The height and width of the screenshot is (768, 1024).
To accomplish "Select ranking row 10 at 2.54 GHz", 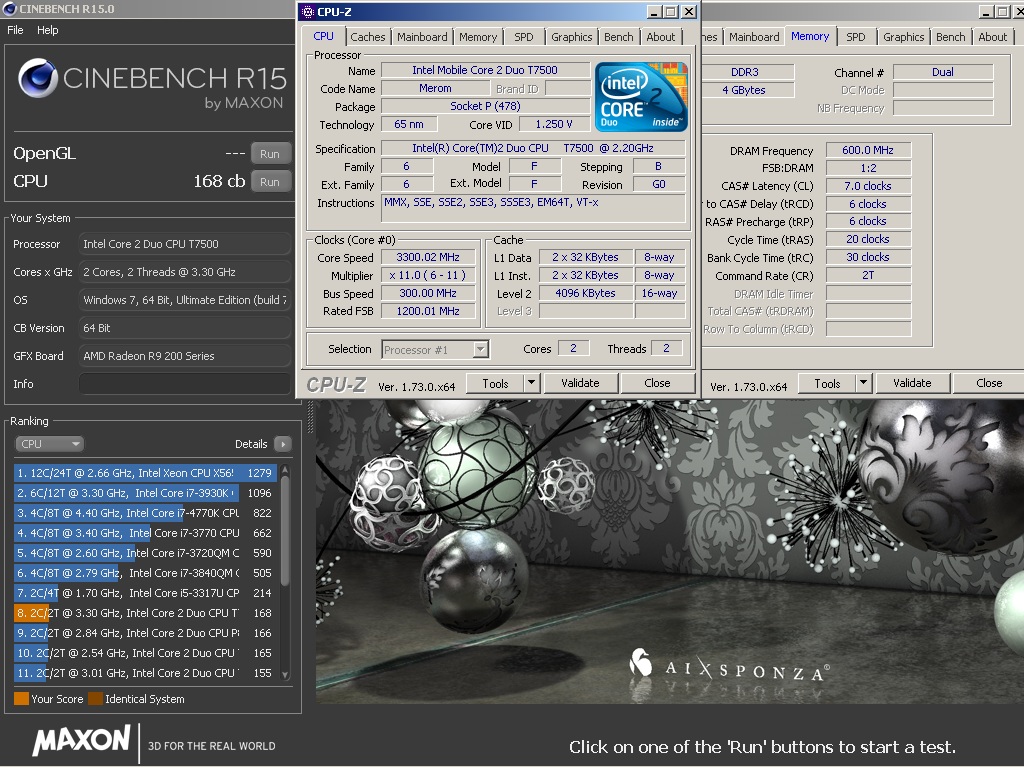I will pyautogui.click(x=145, y=653).
